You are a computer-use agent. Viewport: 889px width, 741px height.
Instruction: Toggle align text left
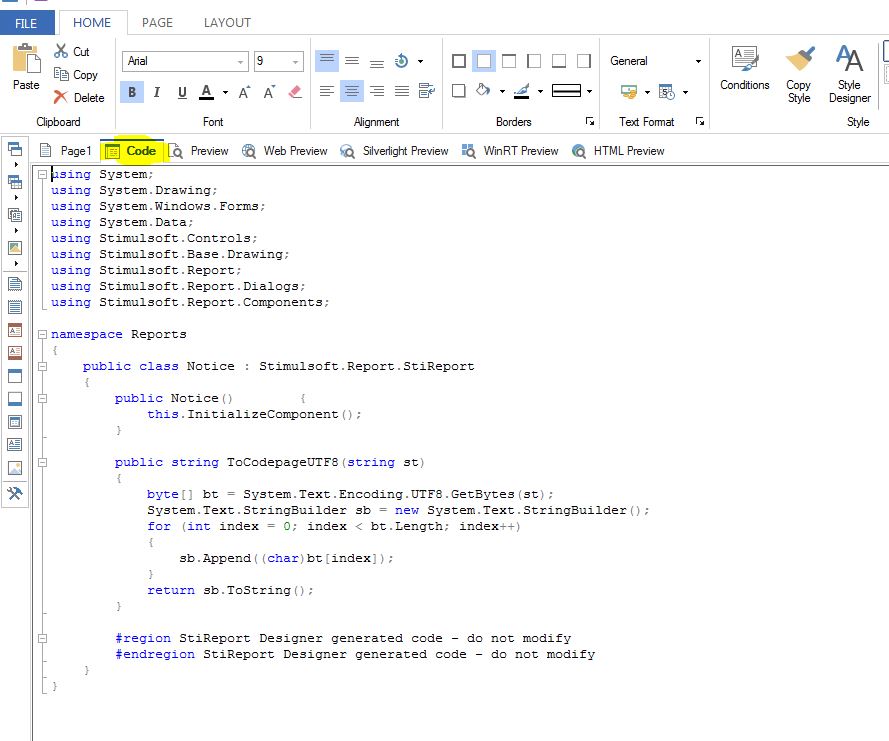327,91
